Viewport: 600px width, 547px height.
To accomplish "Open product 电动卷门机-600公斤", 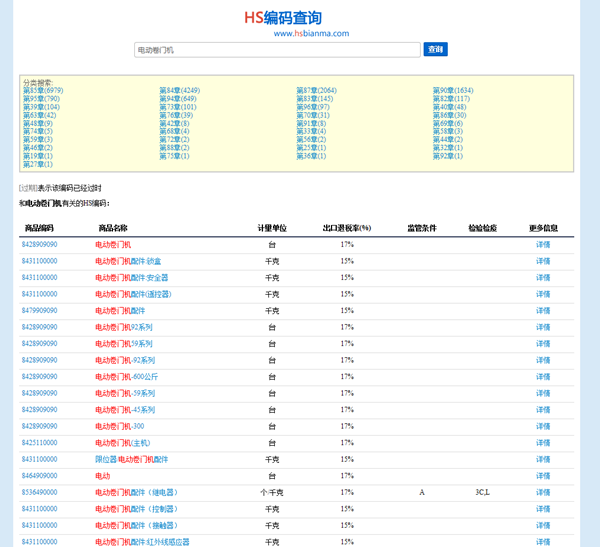I will 126,377.
